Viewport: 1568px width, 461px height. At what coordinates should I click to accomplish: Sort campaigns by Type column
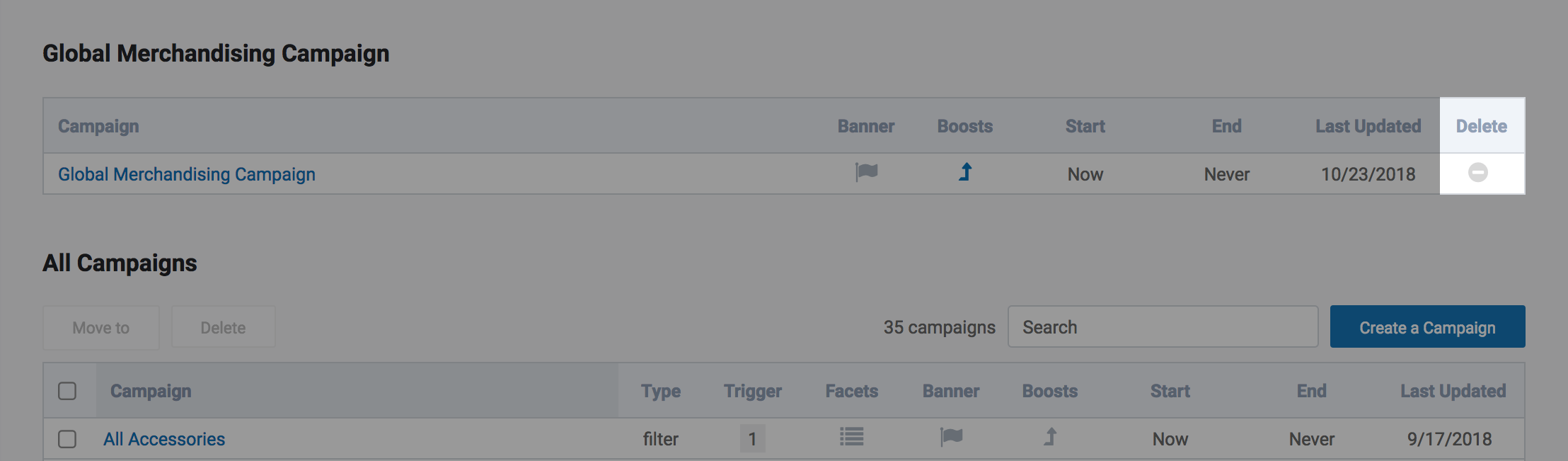click(x=660, y=391)
